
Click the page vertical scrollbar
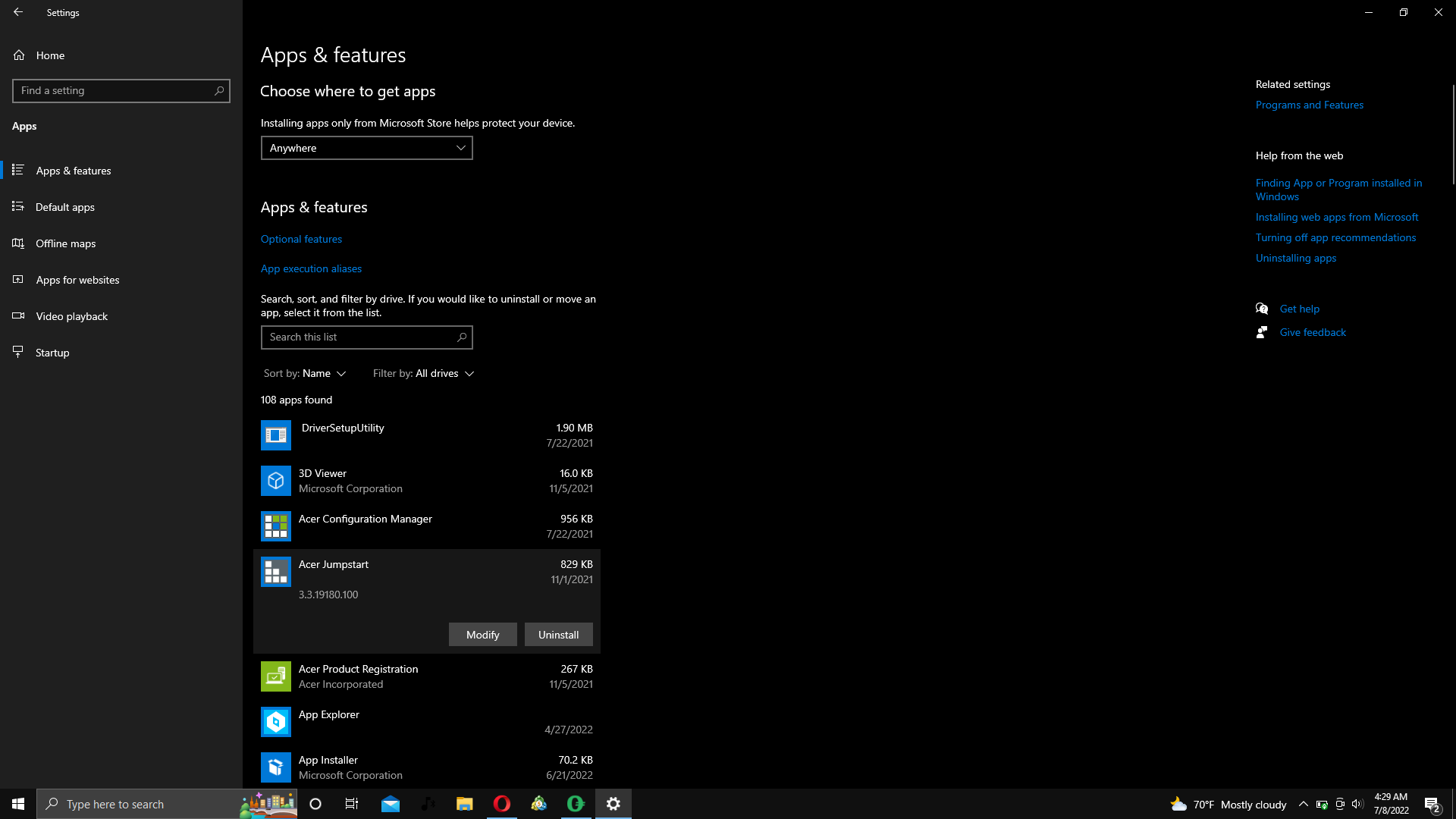coord(1452,135)
